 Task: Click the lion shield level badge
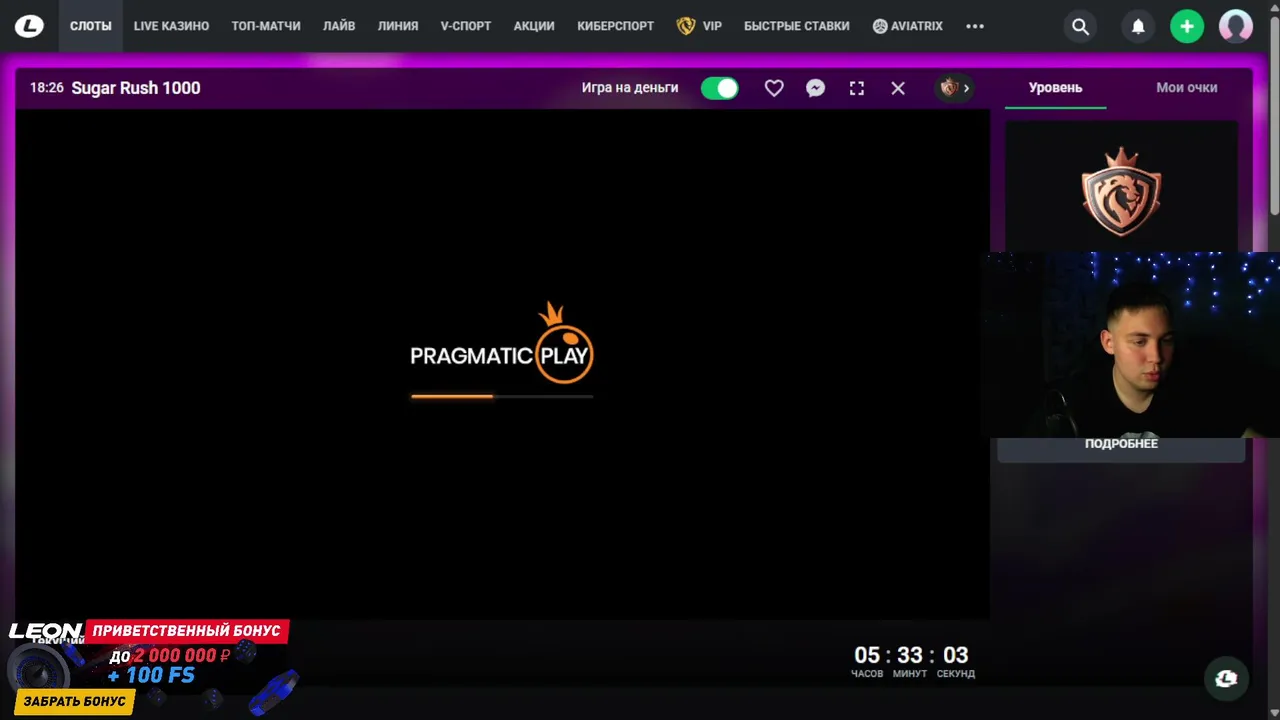point(1121,191)
